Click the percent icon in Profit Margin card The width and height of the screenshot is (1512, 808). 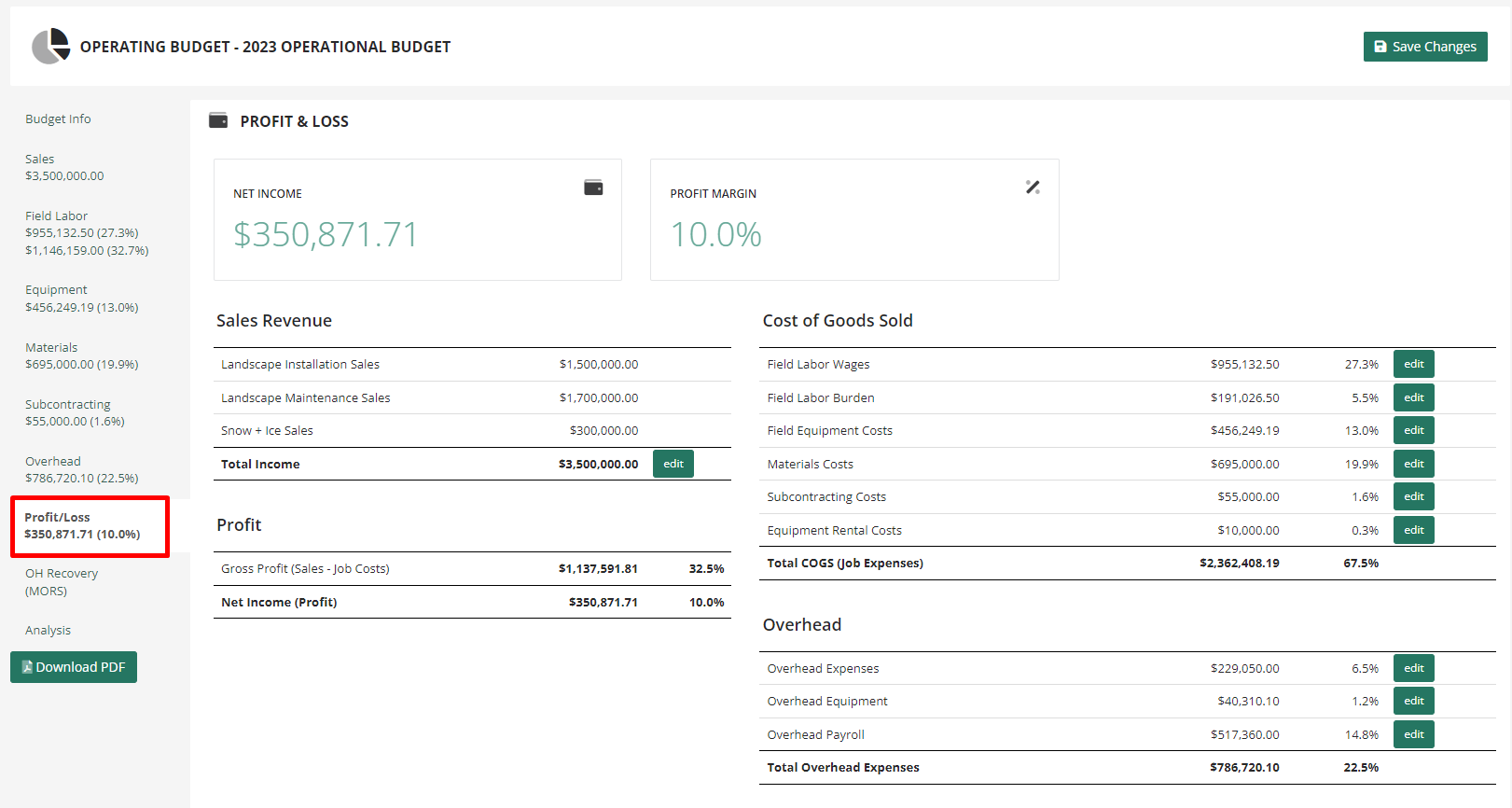click(x=1033, y=188)
